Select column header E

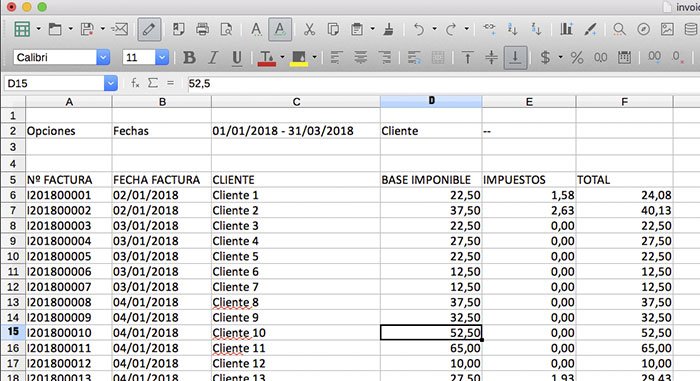(x=529, y=102)
